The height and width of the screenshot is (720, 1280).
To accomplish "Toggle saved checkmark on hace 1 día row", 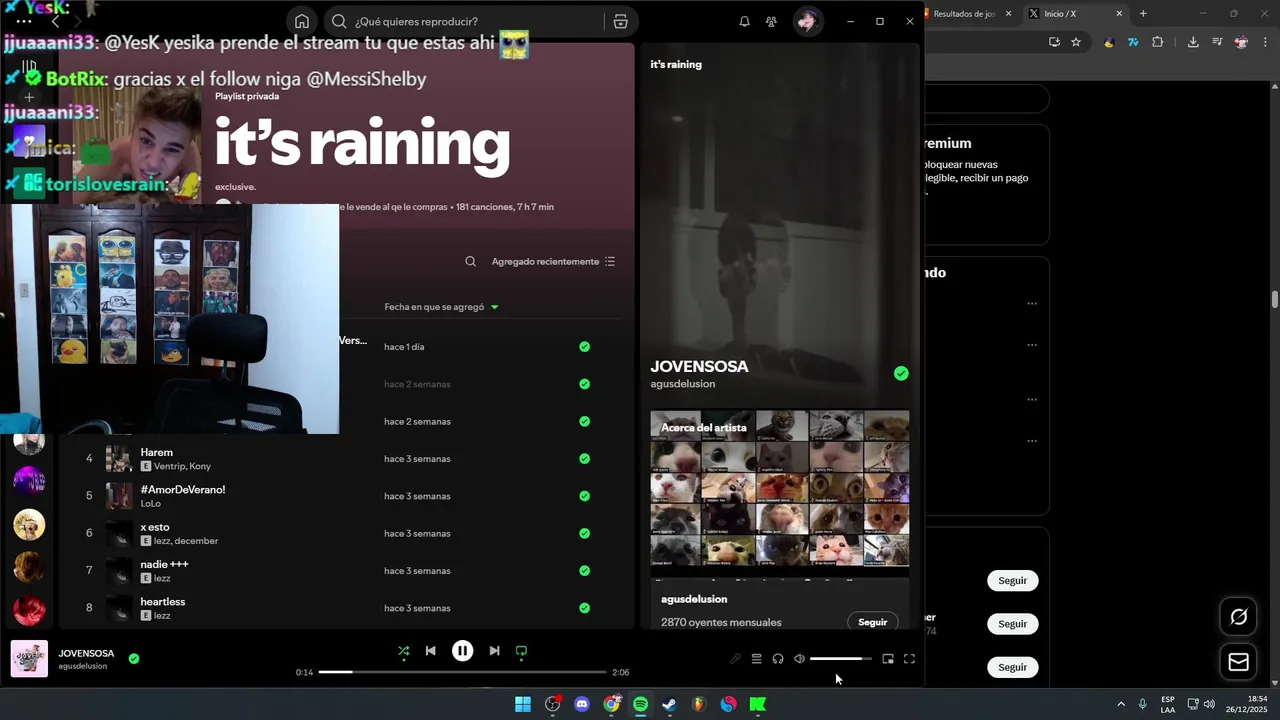I will tap(584, 347).
